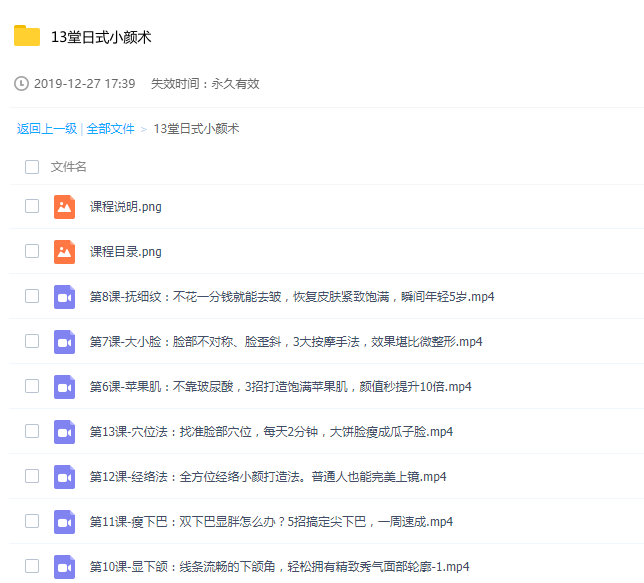Open the 全部文件 breadcrumb link
644x583 pixels.
pos(110,129)
